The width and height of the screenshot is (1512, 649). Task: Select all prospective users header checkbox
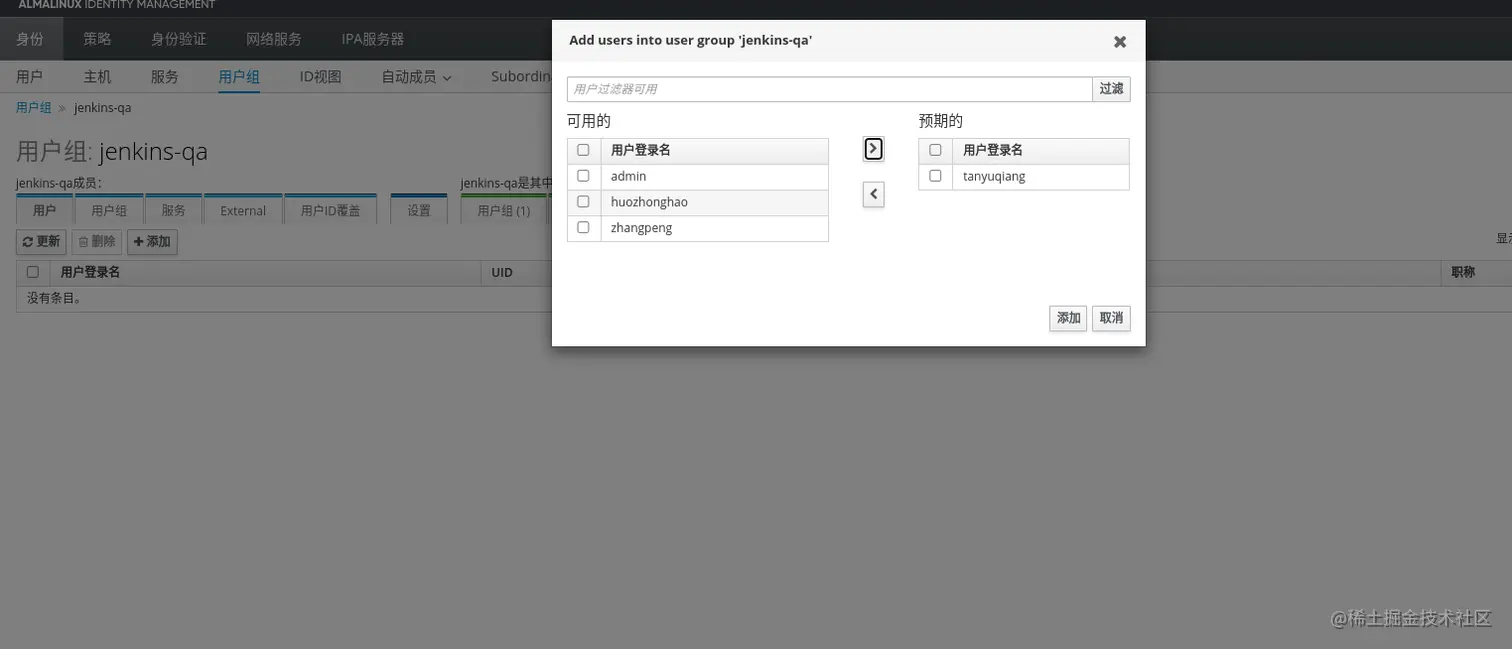coord(935,150)
